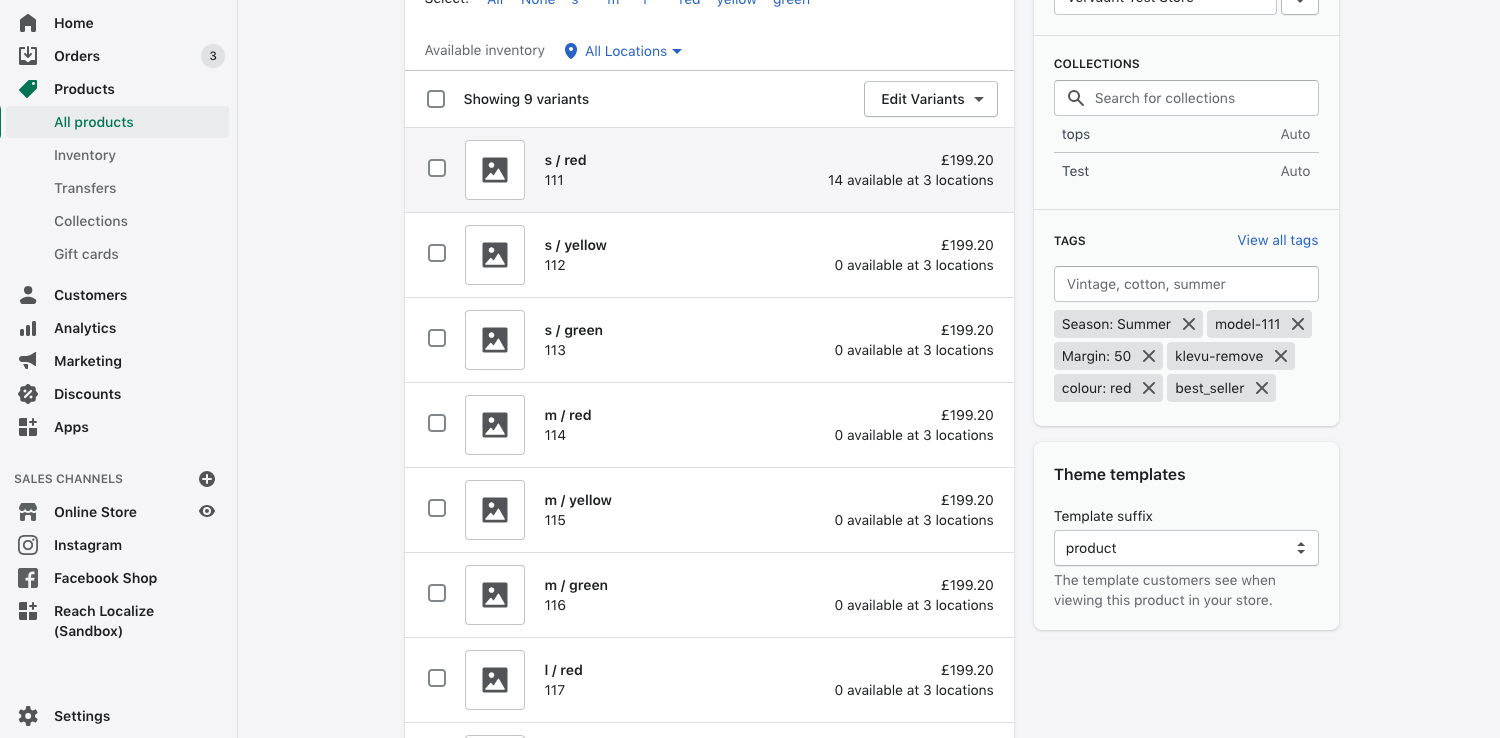The image size is (1500, 738).
Task: View Online Store using eye icon
Action: [x=207, y=512]
